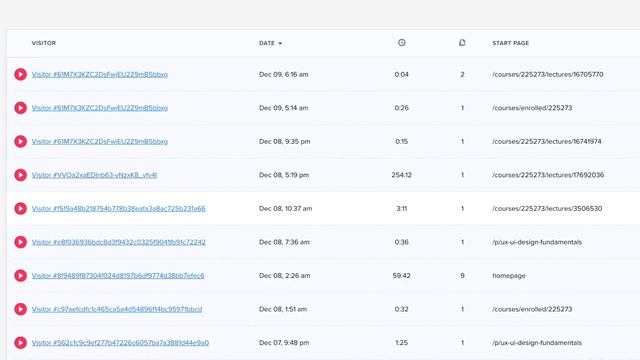Play recording from Dec 09, 5:14 am
The image size is (640, 360).
coord(20,108)
